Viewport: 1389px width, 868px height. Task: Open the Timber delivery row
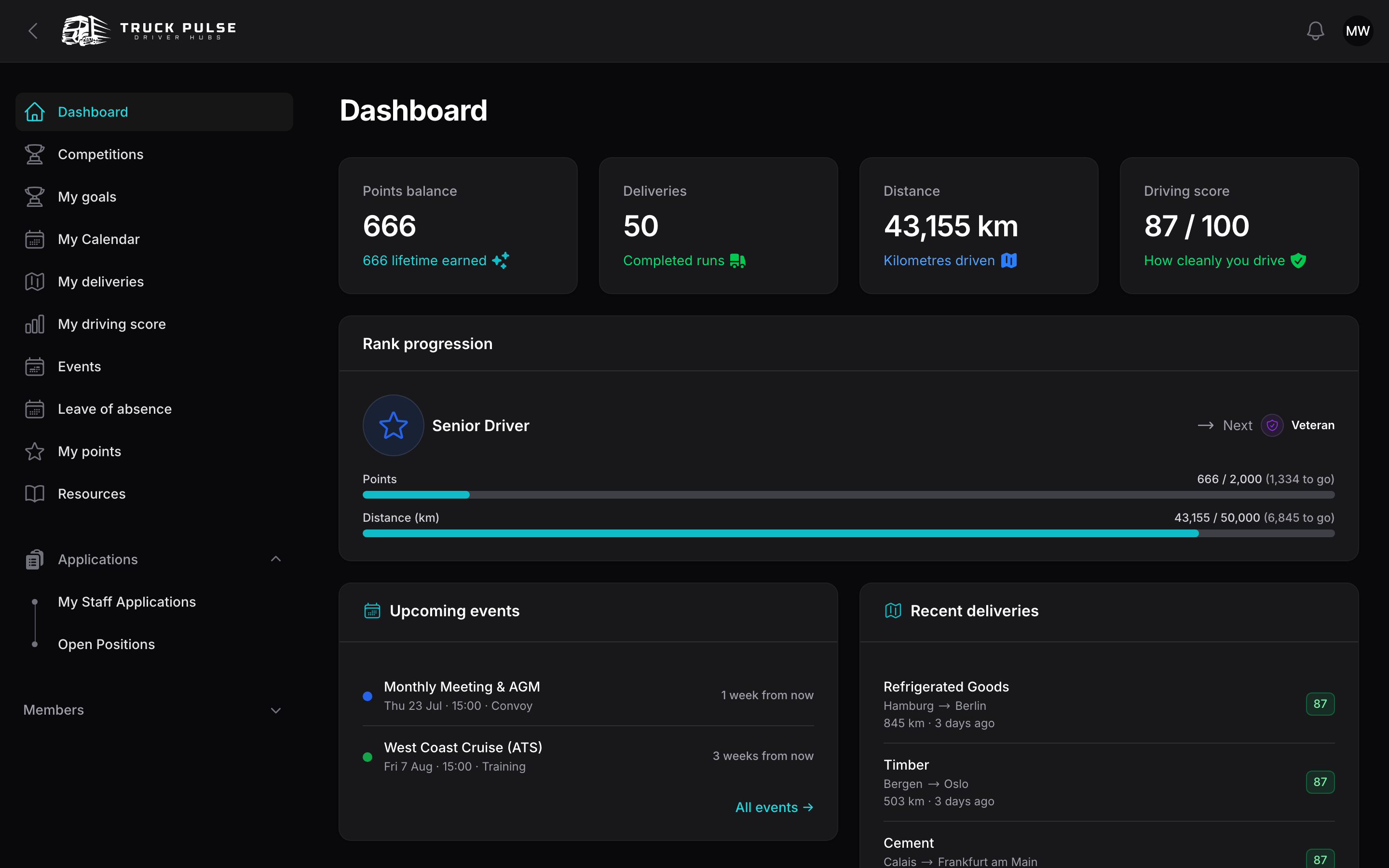(1109, 783)
